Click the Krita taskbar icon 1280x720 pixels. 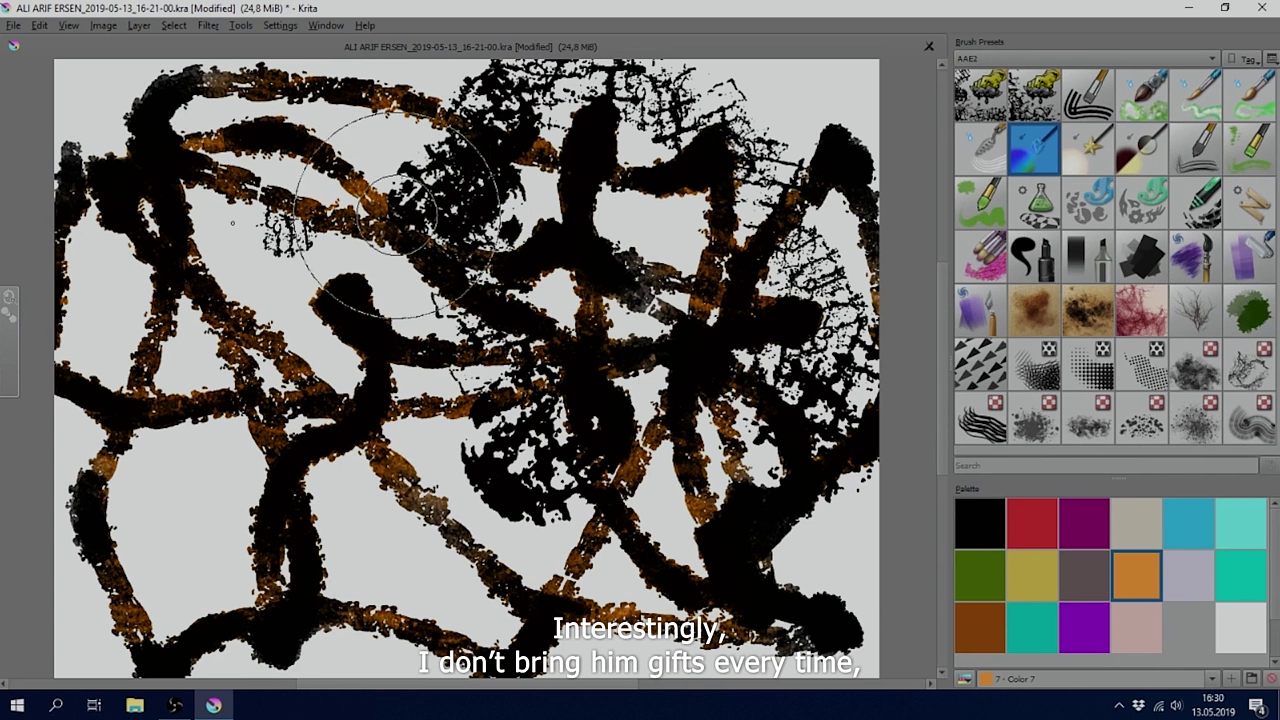pyautogui.click(x=214, y=706)
